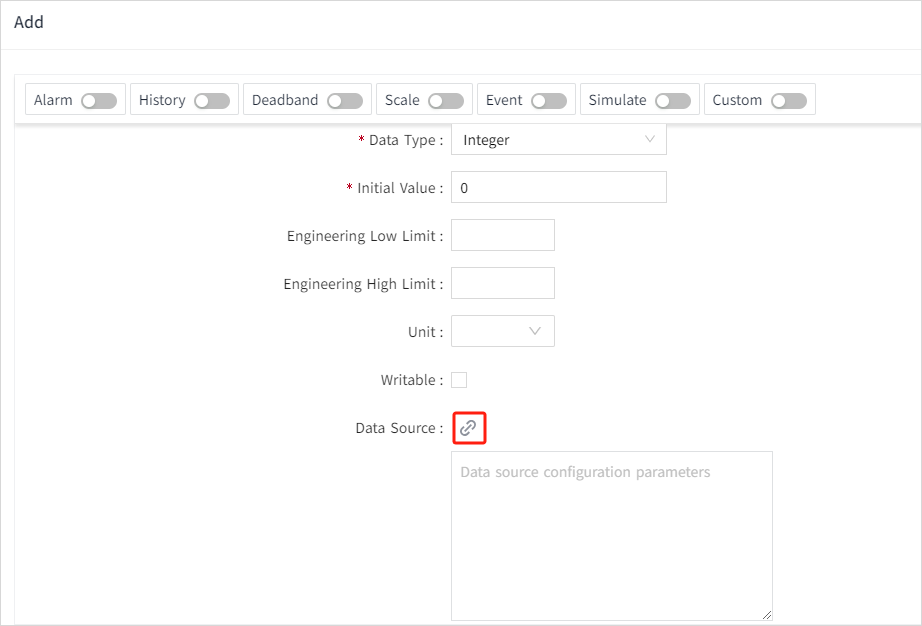Open the Data Source link icon
The height and width of the screenshot is (626, 922).
click(x=468, y=428)
